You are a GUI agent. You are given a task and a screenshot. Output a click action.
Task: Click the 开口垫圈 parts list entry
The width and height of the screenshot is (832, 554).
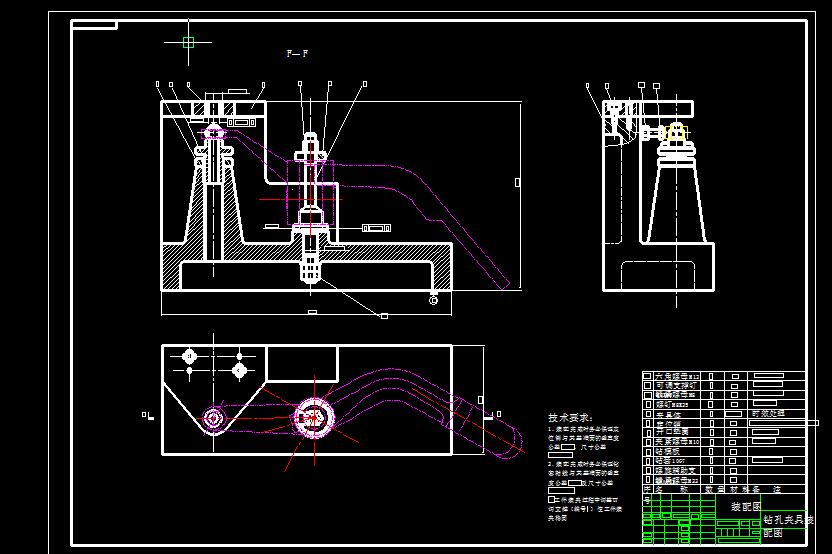point(672,432)
